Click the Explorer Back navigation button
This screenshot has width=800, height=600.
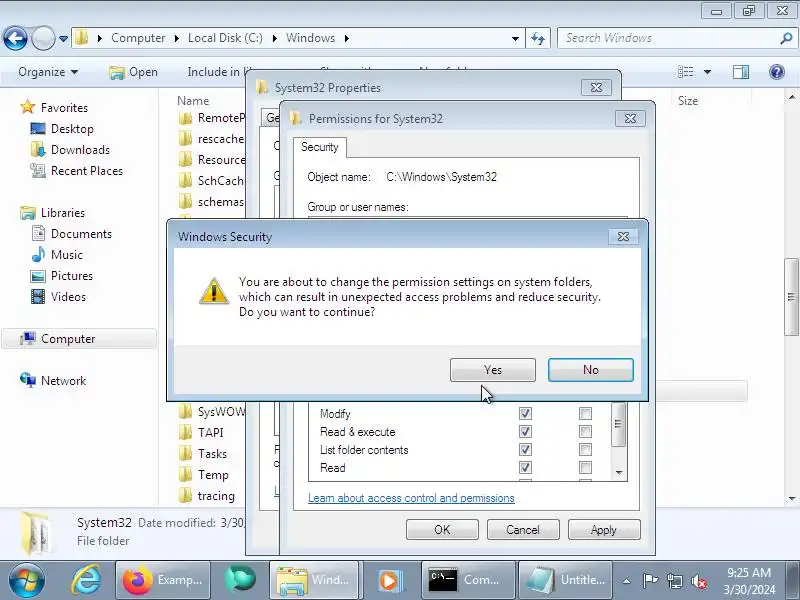[x=15, y=38]
